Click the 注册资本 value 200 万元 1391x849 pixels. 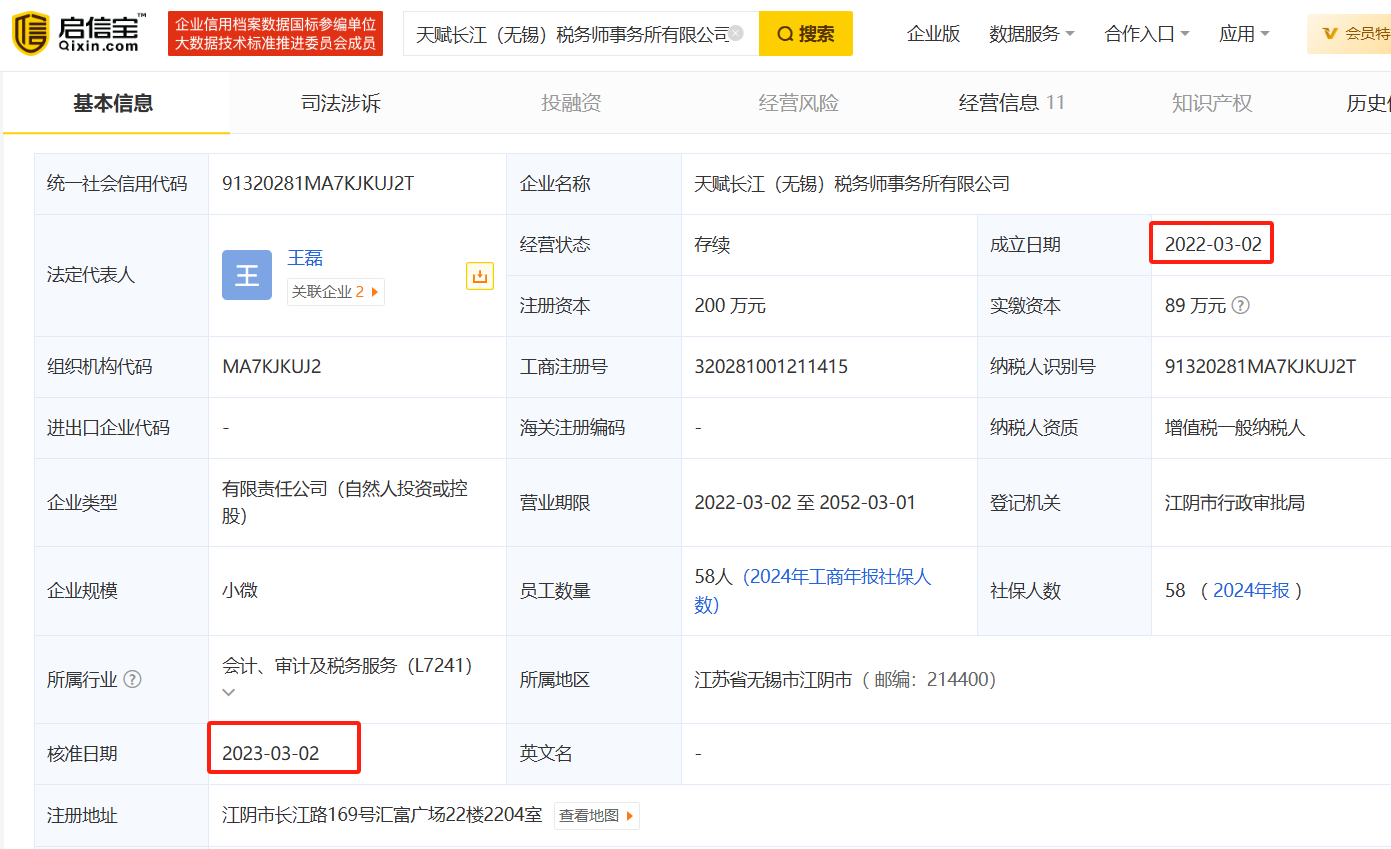pyautogui.click(x=730, y=306)
